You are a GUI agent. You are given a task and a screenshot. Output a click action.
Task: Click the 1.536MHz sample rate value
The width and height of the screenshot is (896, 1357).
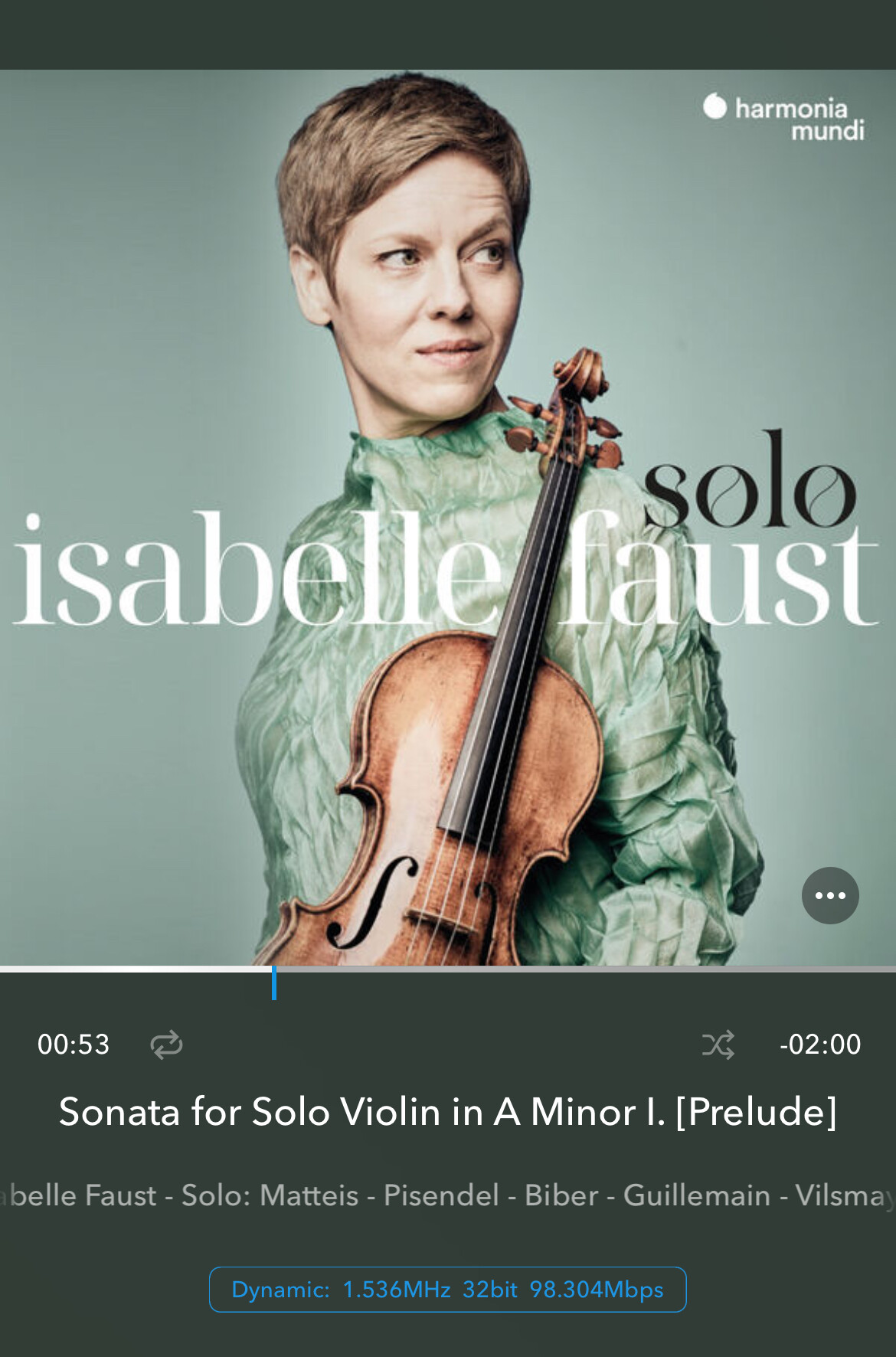397,1290
